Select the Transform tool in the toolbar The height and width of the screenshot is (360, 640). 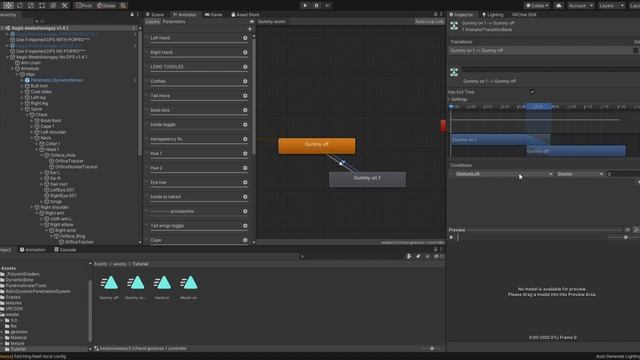[x=53, y=6]
